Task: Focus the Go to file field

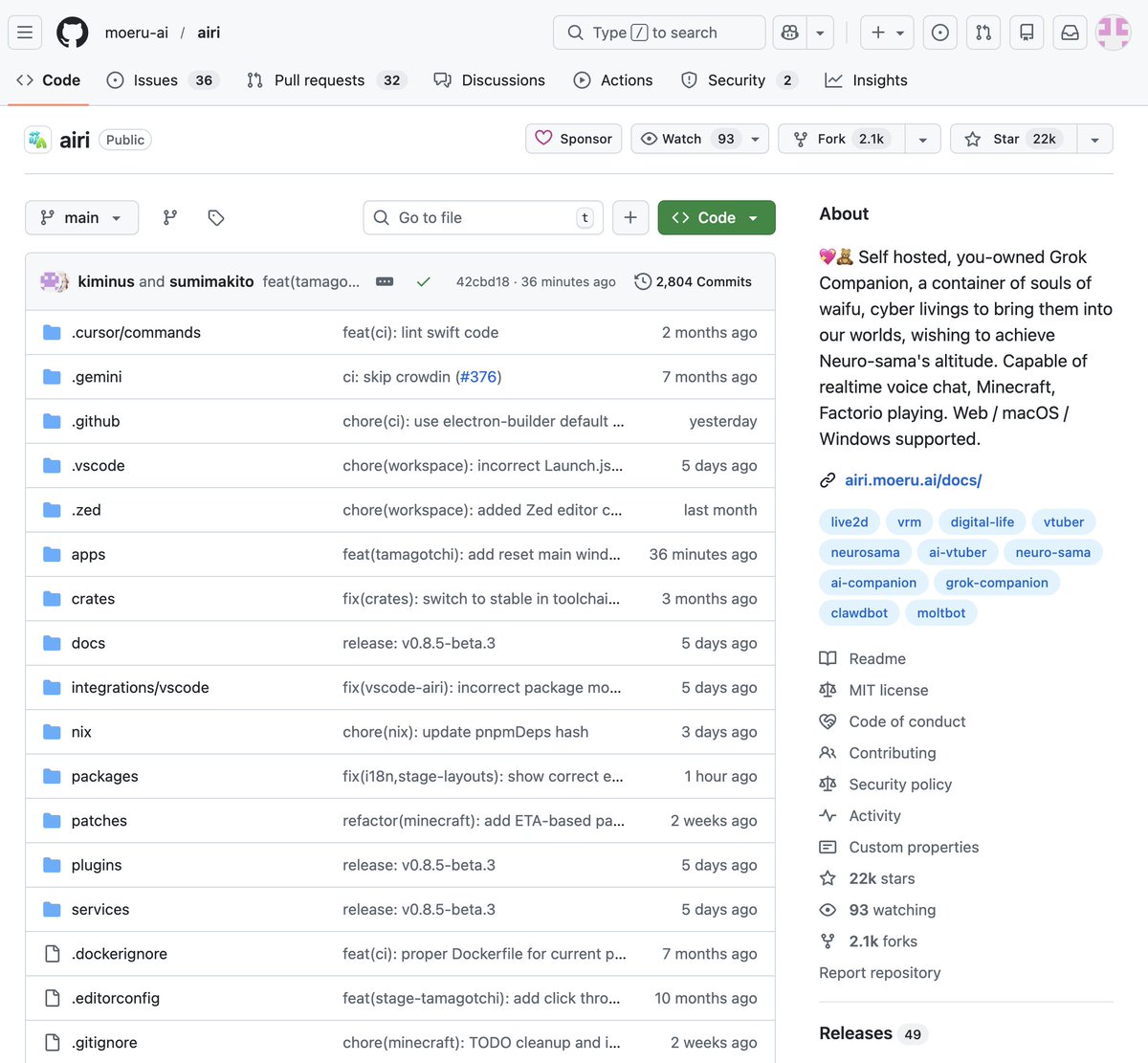Action: click(x=483, y=217)
